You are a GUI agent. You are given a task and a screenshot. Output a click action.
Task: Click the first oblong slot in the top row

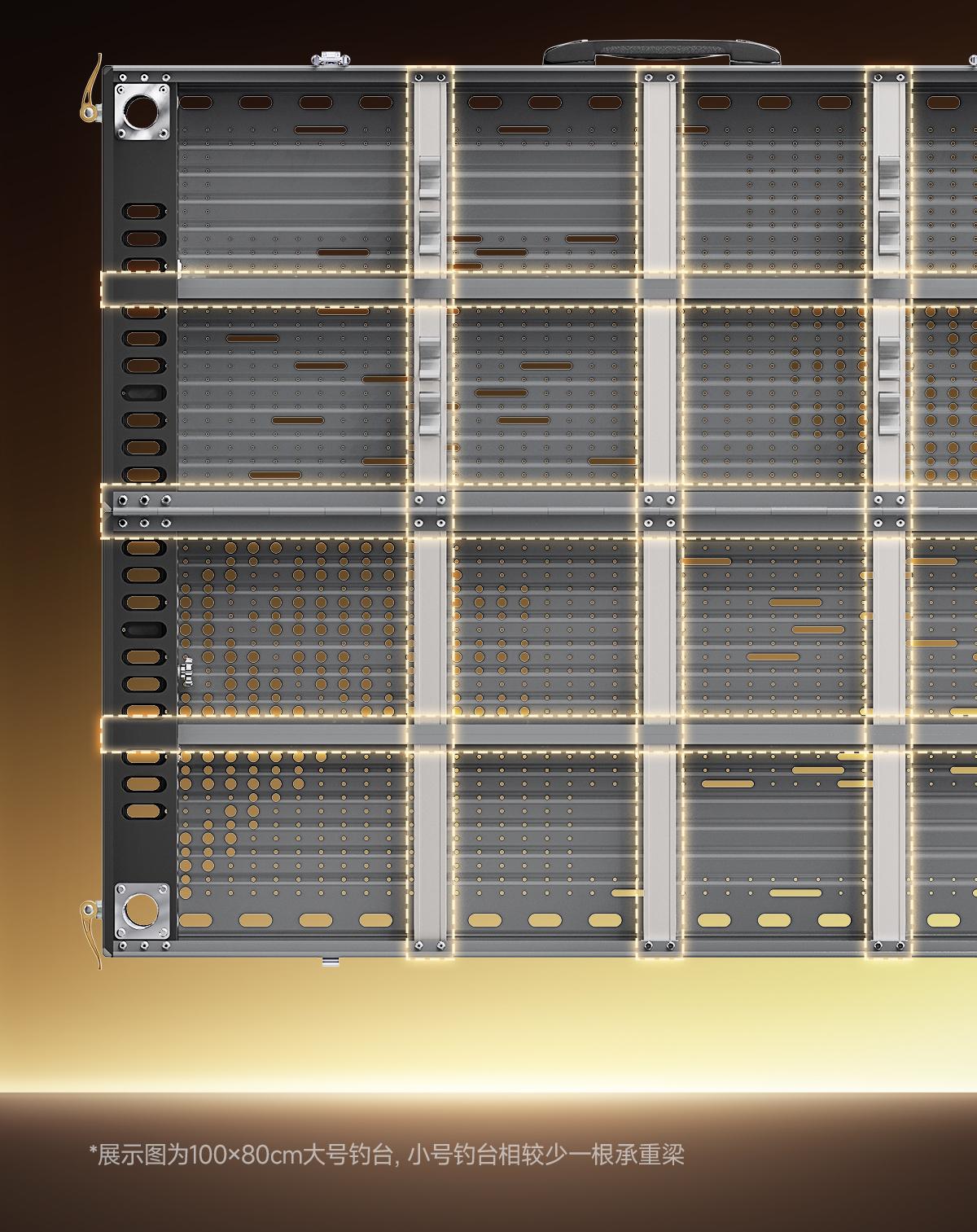[x=195, y=103]
